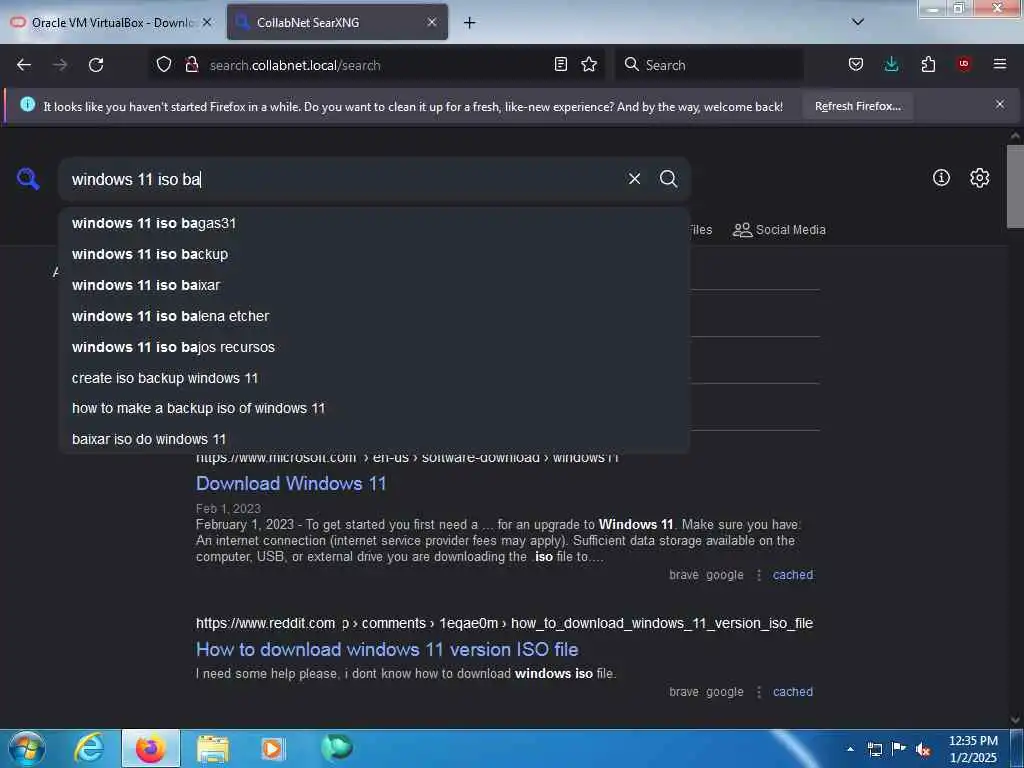Open How to download windows 11 version ISO link

pyautogui.click(x=387, y=649)
